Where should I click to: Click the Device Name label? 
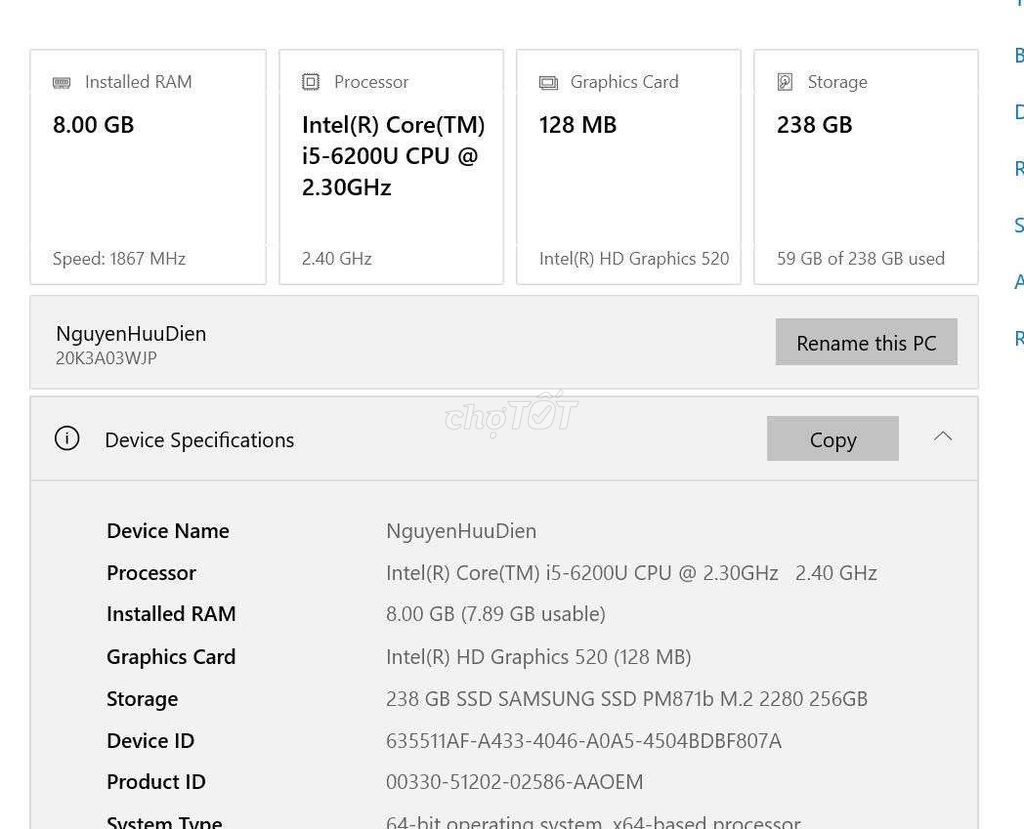coord(168,530)
